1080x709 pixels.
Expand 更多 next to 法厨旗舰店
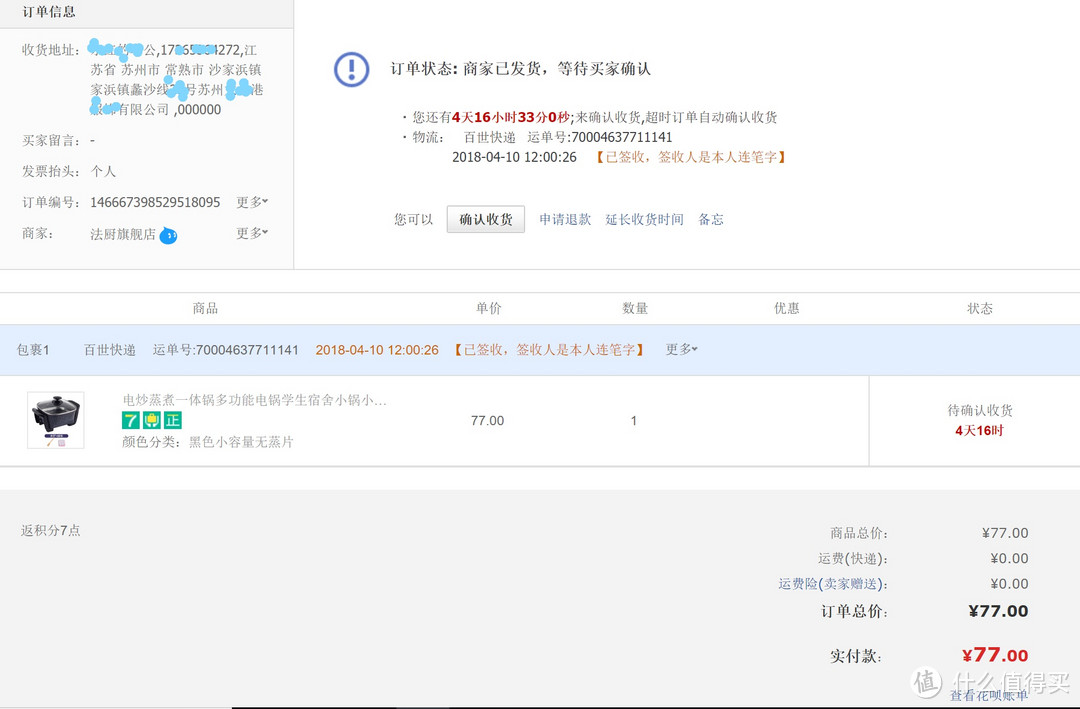[x=252, y=233]
